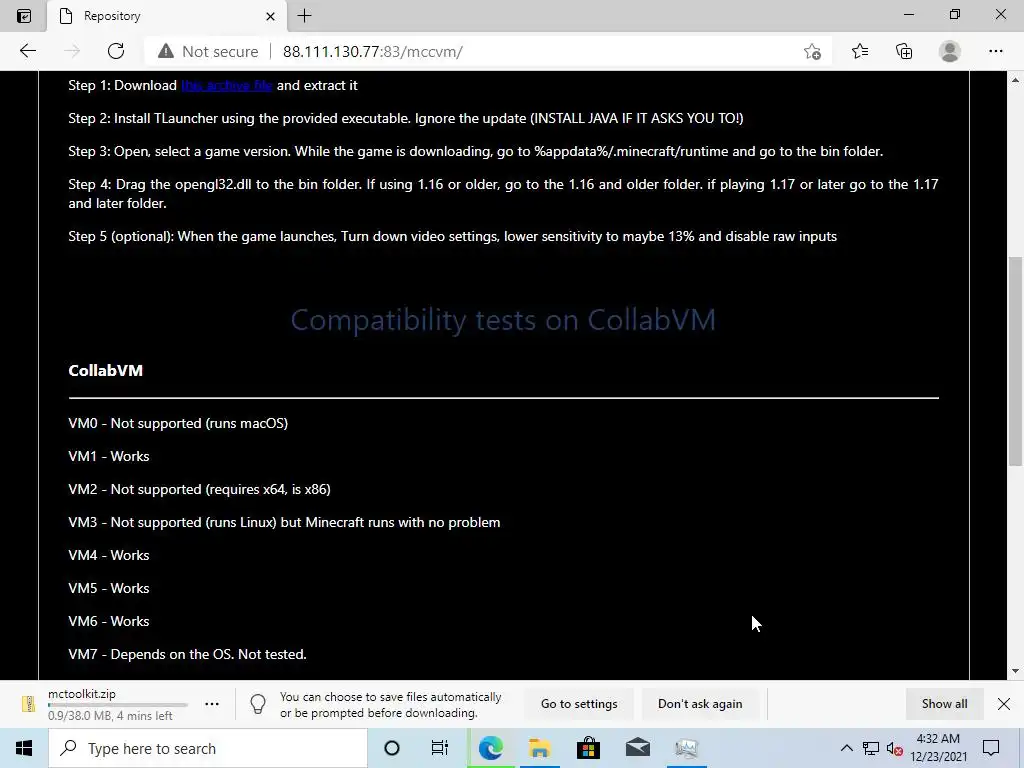The image size is (1024, 768).
Task: Click the Not secure warning indicator
Action: [208, 52]
